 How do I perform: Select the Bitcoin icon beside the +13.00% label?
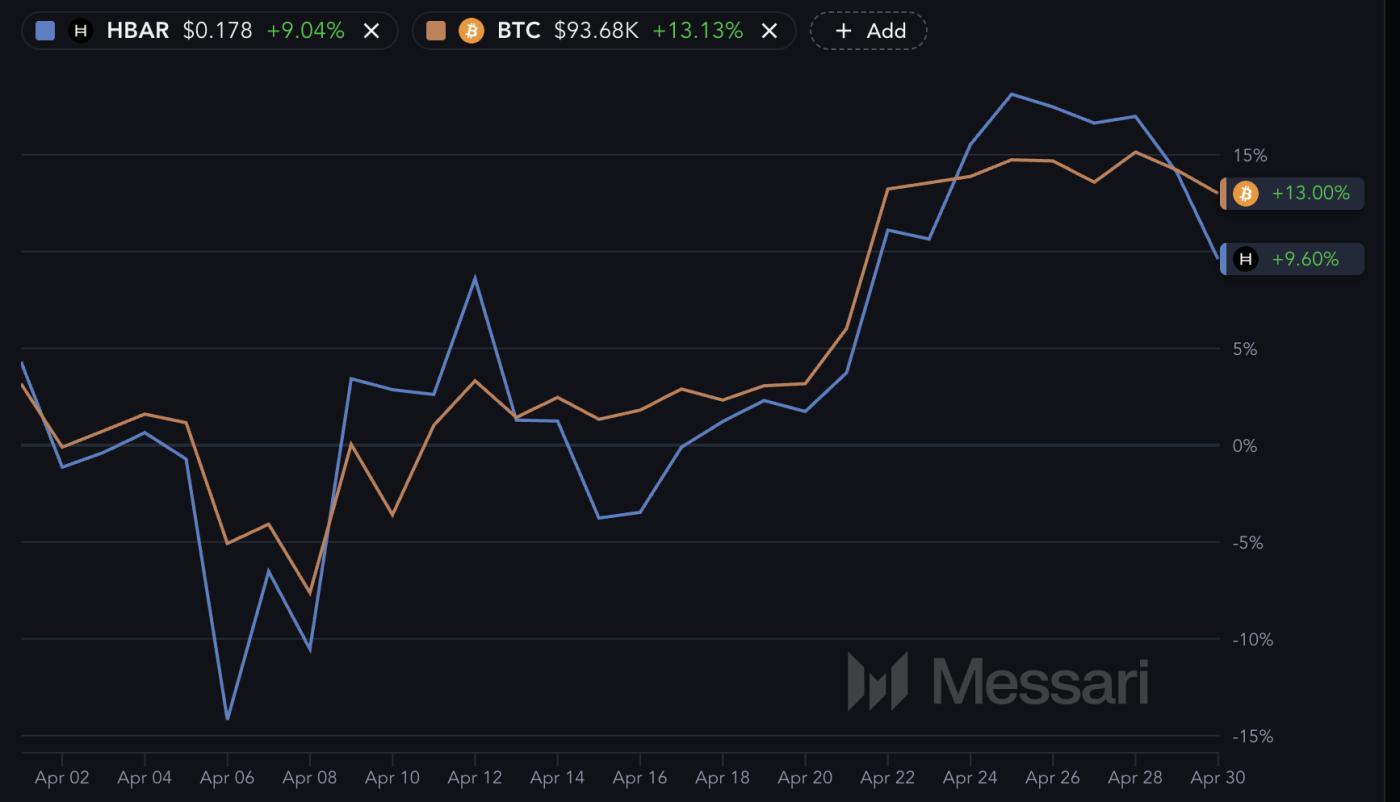1245,193
